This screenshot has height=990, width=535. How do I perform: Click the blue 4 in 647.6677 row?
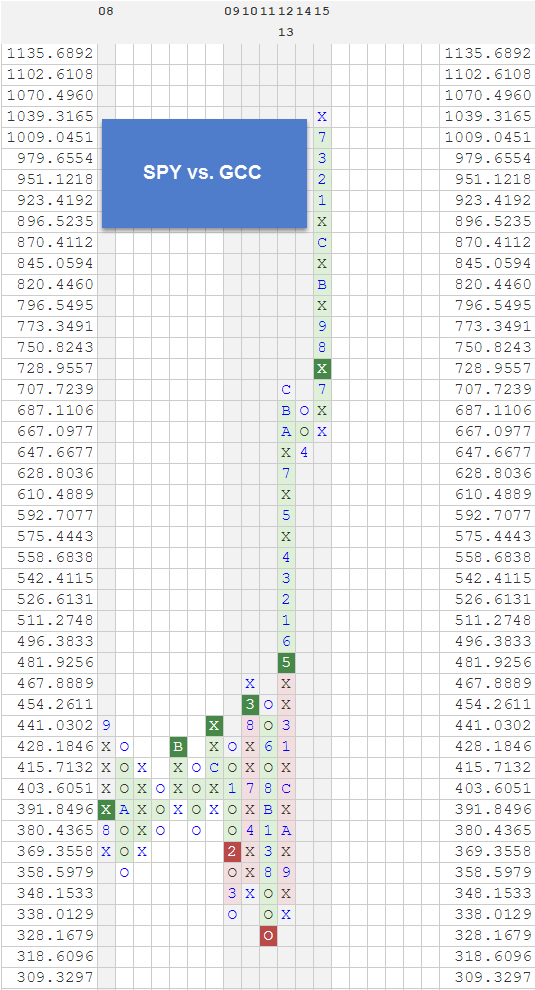(304, 452)
